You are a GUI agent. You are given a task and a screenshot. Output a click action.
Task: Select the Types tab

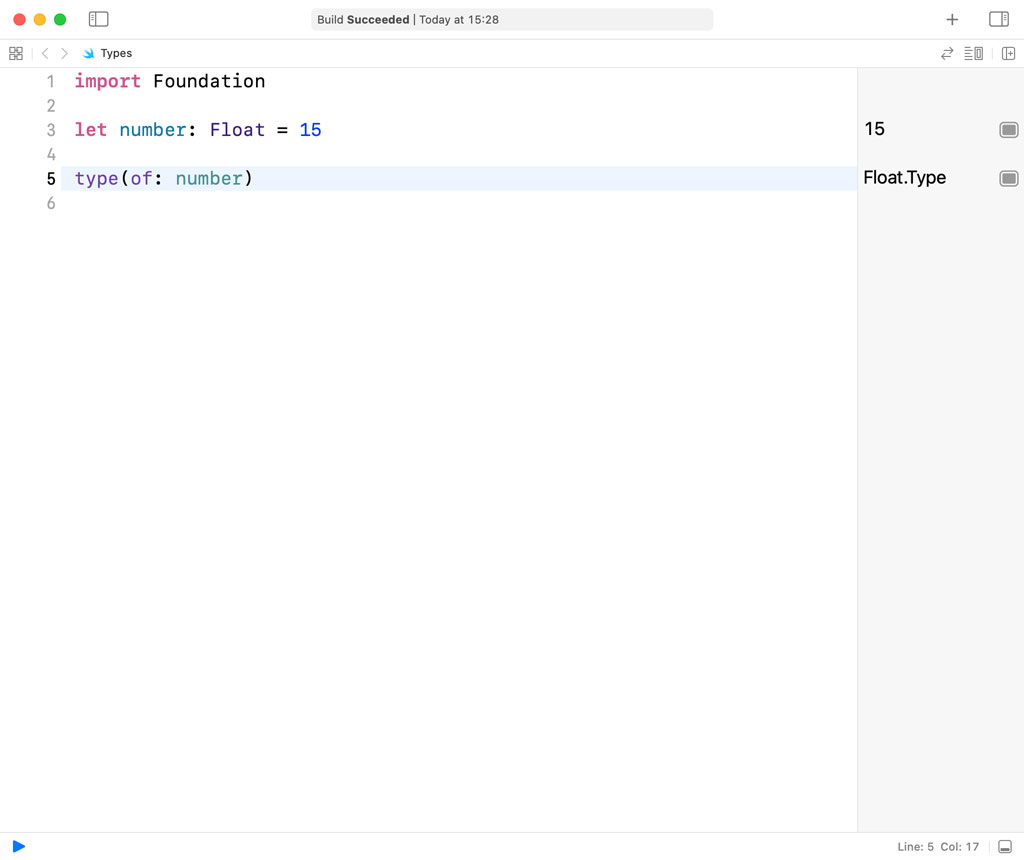[x=108, y=53]
